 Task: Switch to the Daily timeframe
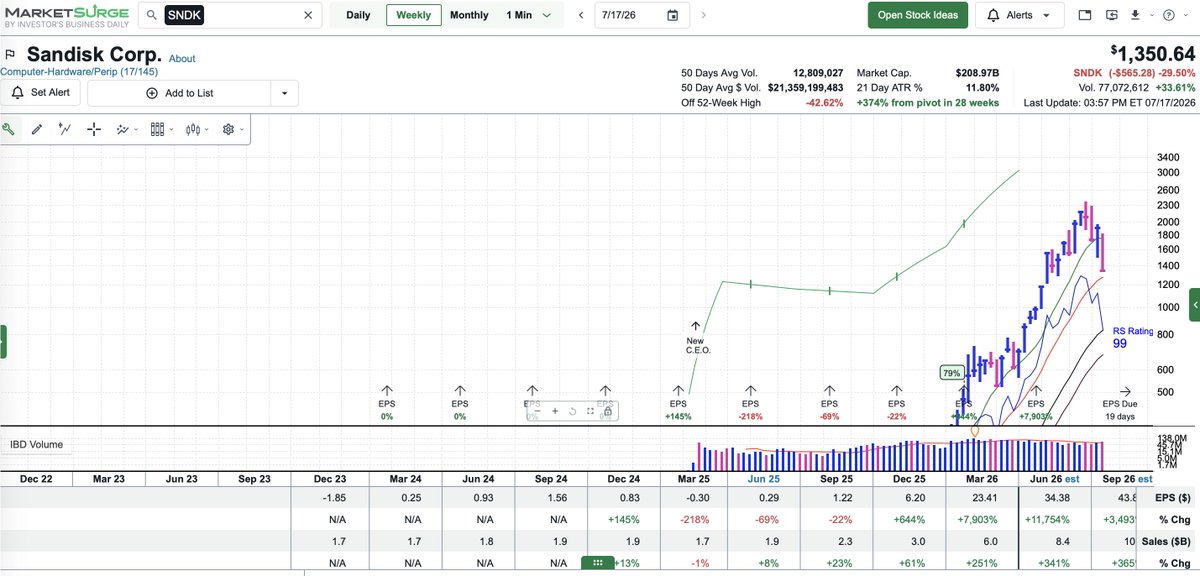click(358, 15)
